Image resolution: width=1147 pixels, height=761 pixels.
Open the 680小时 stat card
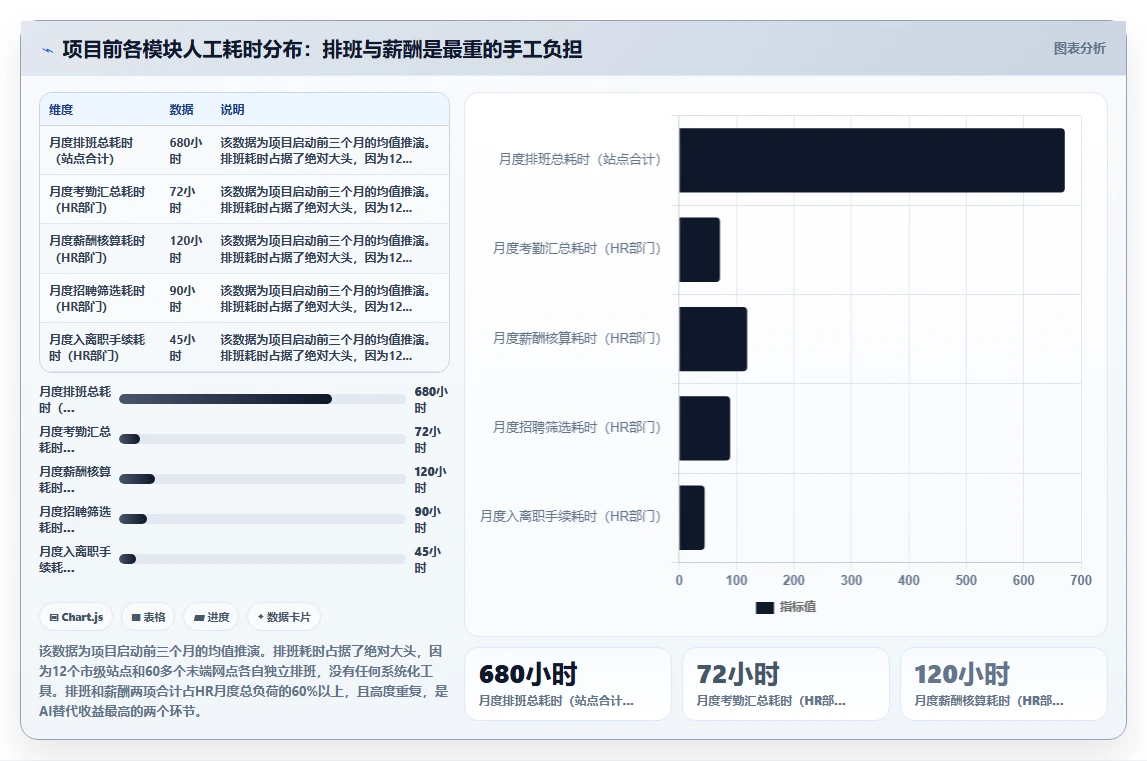pyautogui.click(x=568, y=684)
